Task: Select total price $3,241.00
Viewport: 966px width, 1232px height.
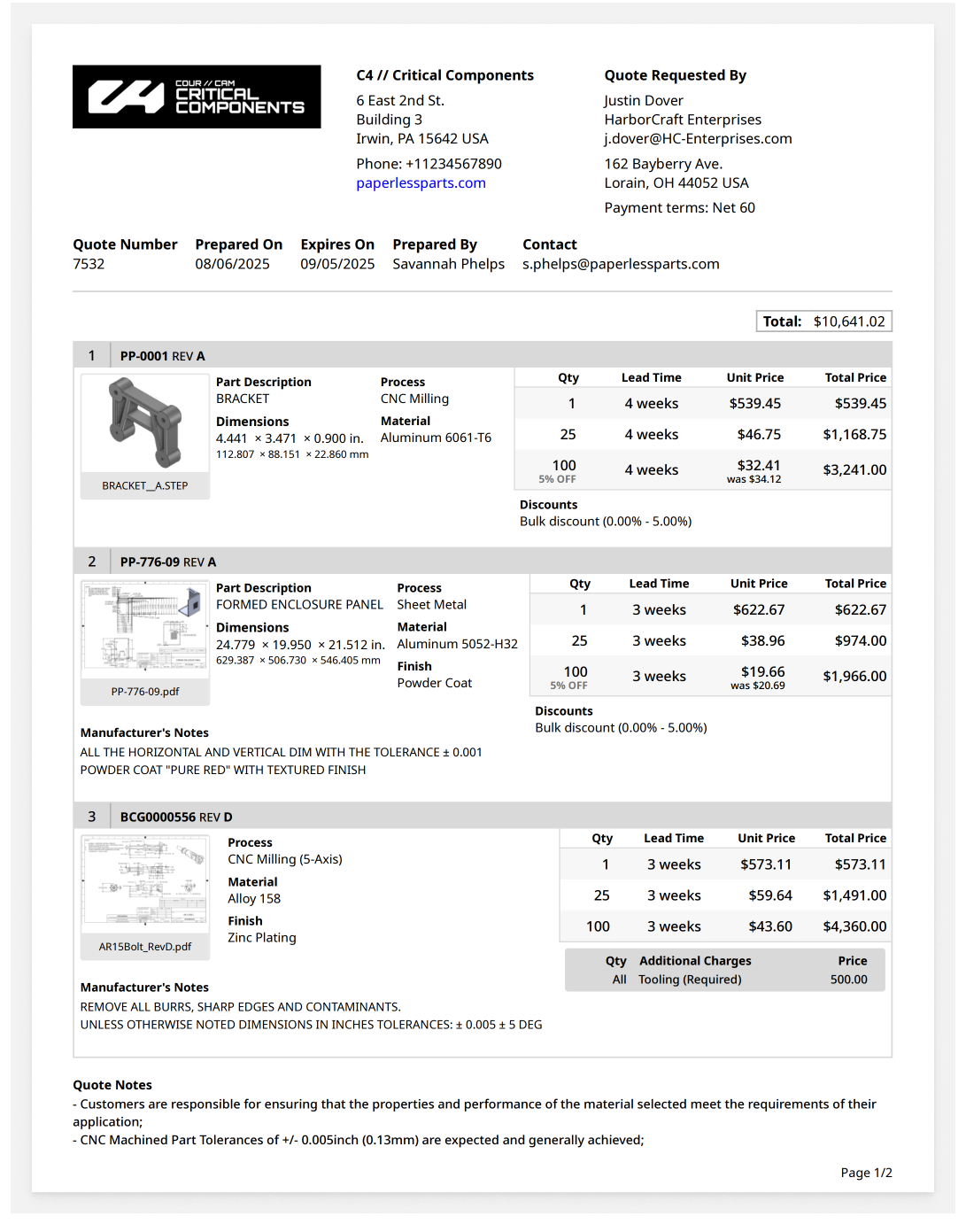Action: [x=854, y=470]
